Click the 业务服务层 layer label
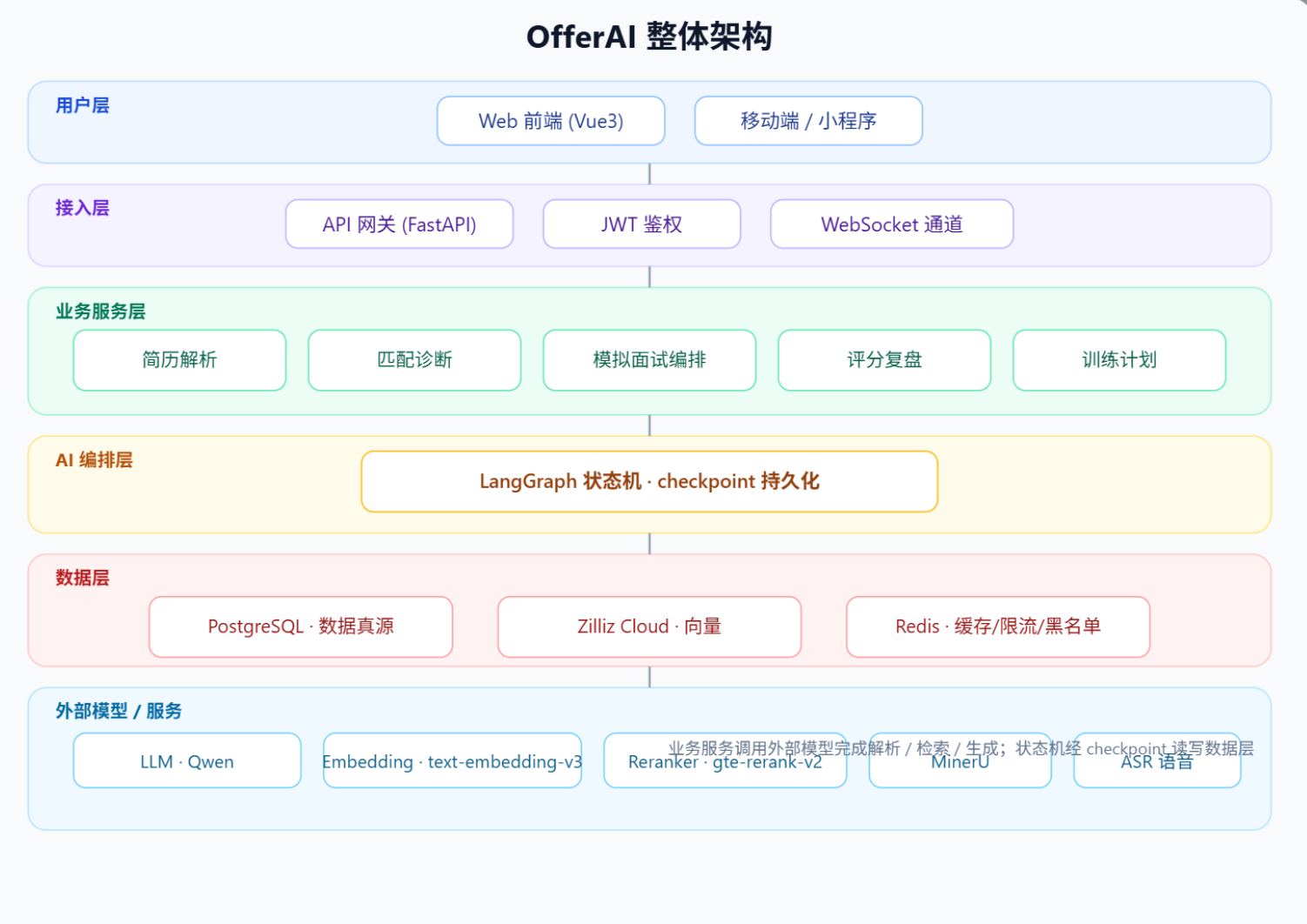Image resolution: width=1307 pixels, height=924 pixels. [101, 311]
